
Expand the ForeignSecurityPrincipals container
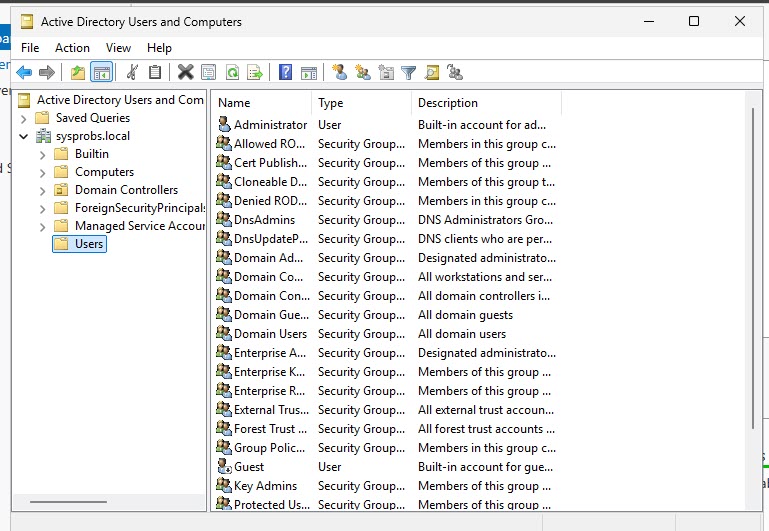pos(43,209)
